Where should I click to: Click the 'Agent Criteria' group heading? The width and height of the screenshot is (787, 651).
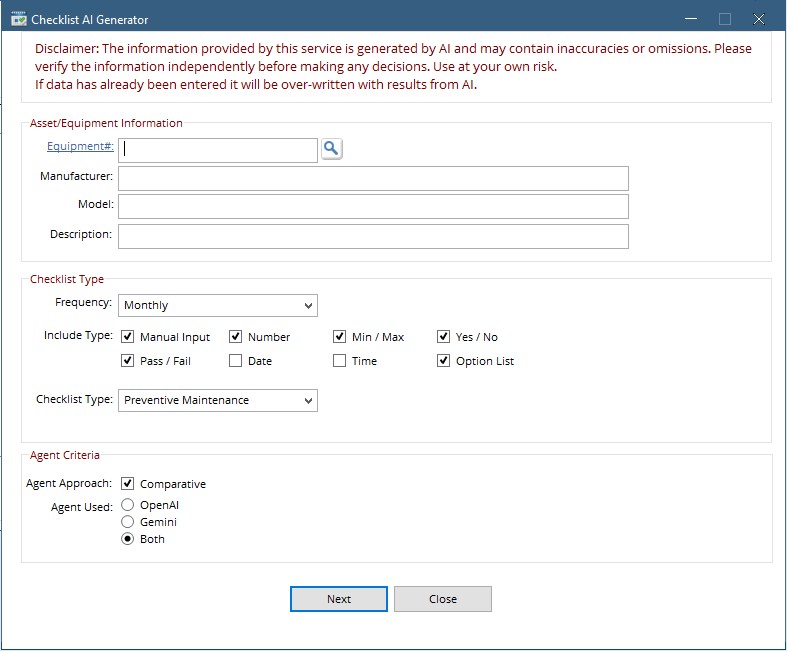tap(65, 455)
